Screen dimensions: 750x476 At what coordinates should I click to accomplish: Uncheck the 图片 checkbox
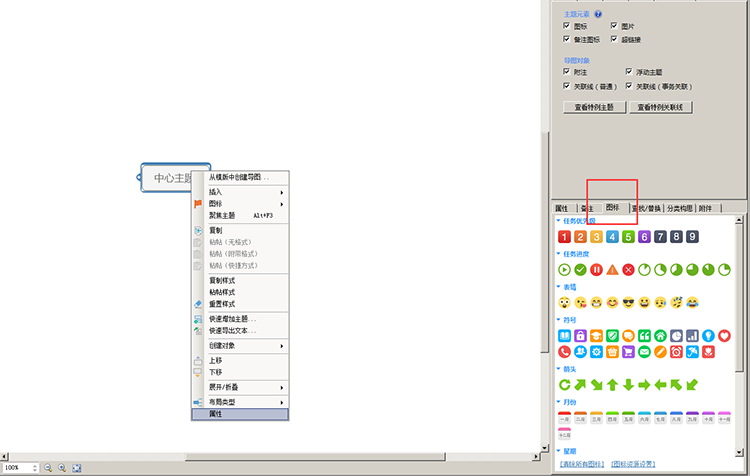point(628,26)
